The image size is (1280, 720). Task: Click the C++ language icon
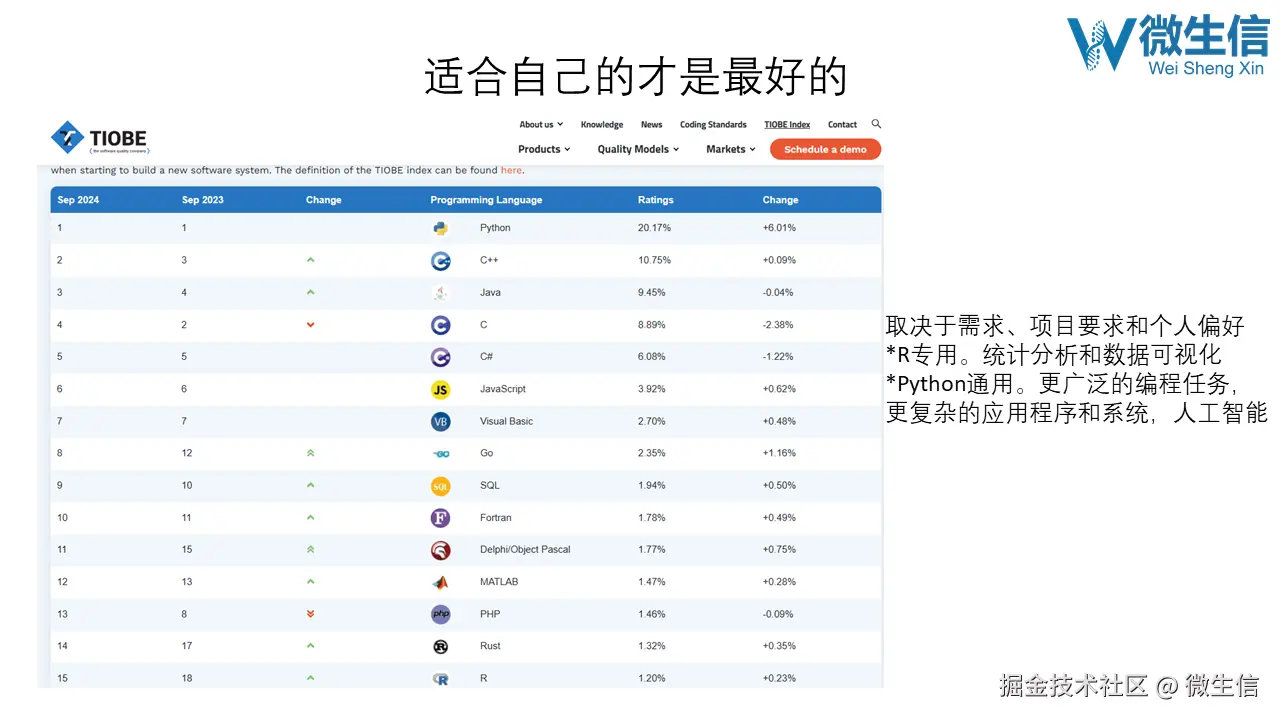(440, 260)
